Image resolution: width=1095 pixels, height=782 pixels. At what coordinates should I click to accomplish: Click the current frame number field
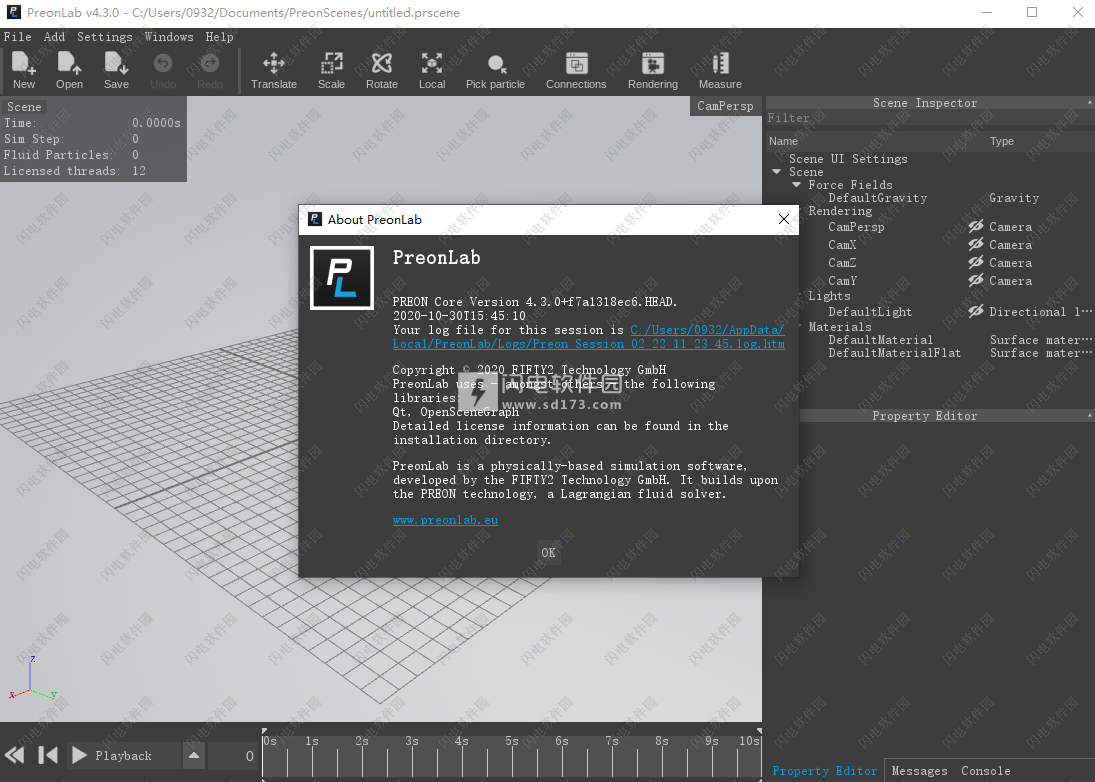click(x=231, y=755)
